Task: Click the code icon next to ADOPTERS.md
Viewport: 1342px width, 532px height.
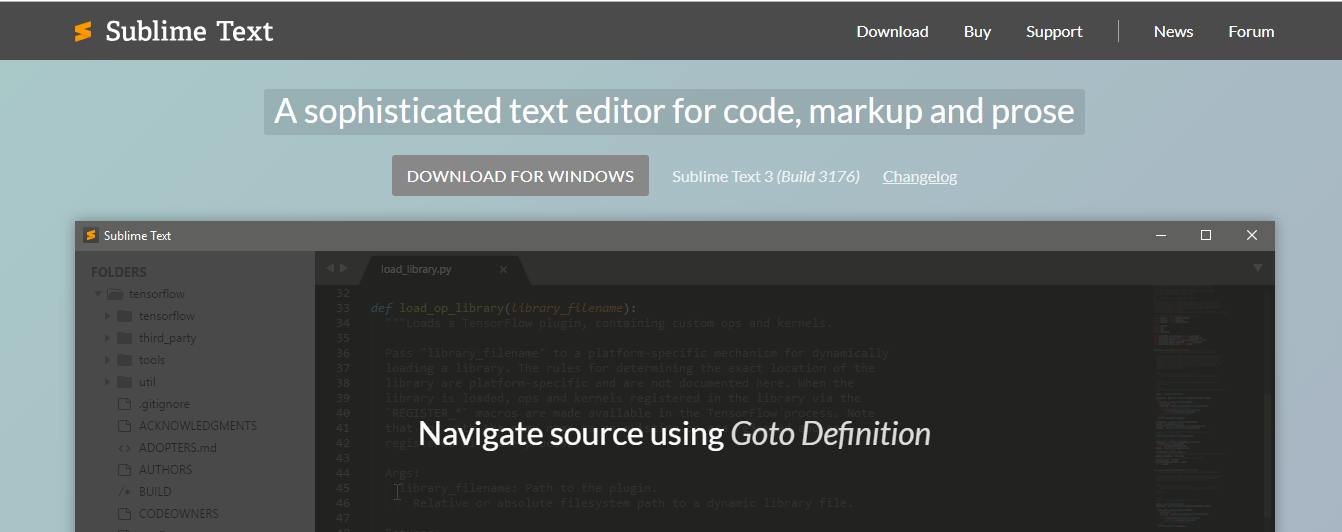Action: click(x=124, y=448)
